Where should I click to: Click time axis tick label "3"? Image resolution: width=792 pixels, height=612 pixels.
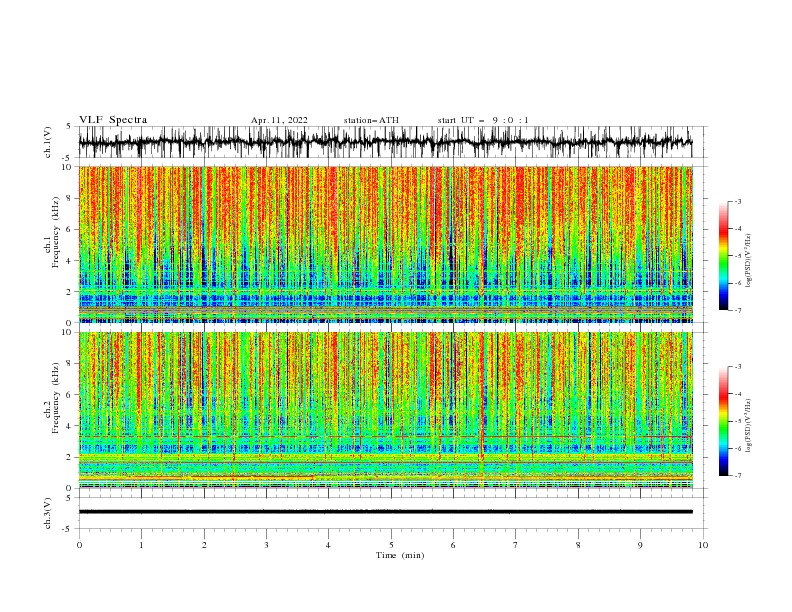[x=266, y=545]
